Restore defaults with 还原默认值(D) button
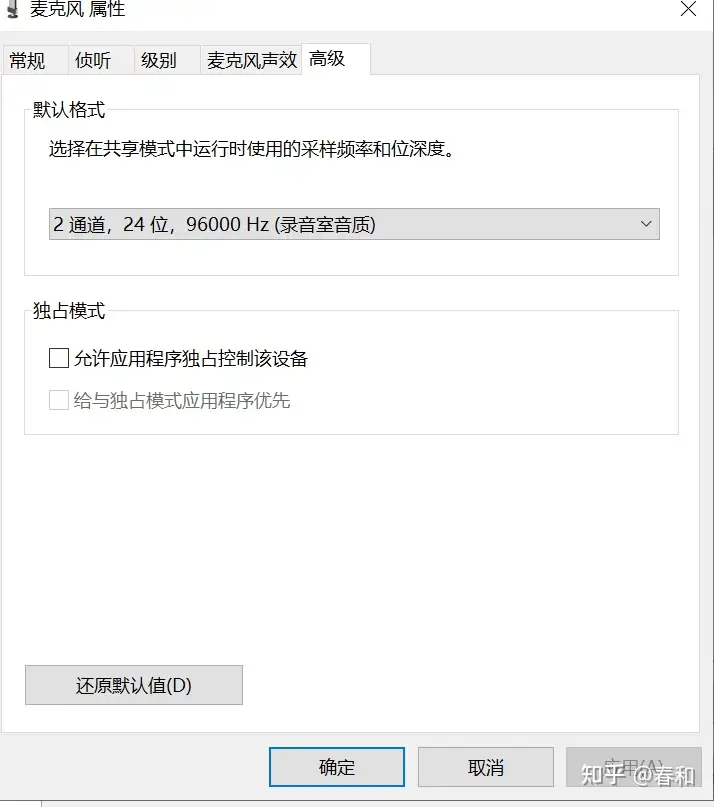Viewport: 714px width, 807px height. (134, 685)
